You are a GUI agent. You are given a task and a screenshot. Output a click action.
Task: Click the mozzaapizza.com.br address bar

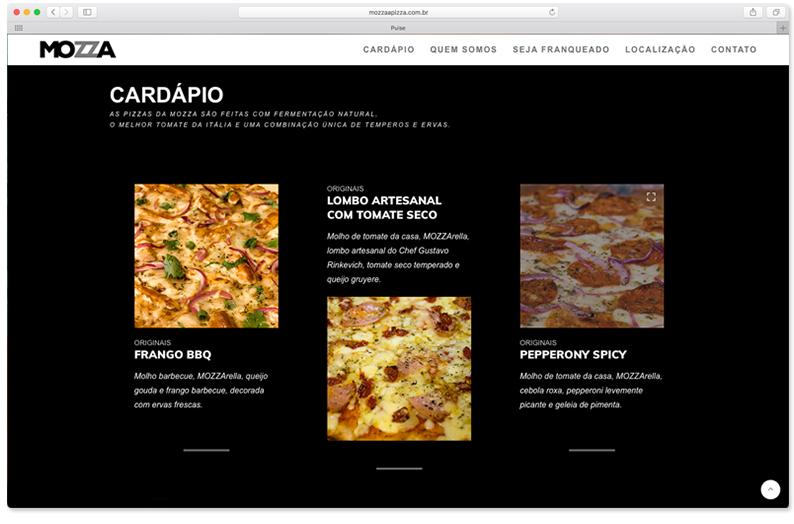coord(397,12)
